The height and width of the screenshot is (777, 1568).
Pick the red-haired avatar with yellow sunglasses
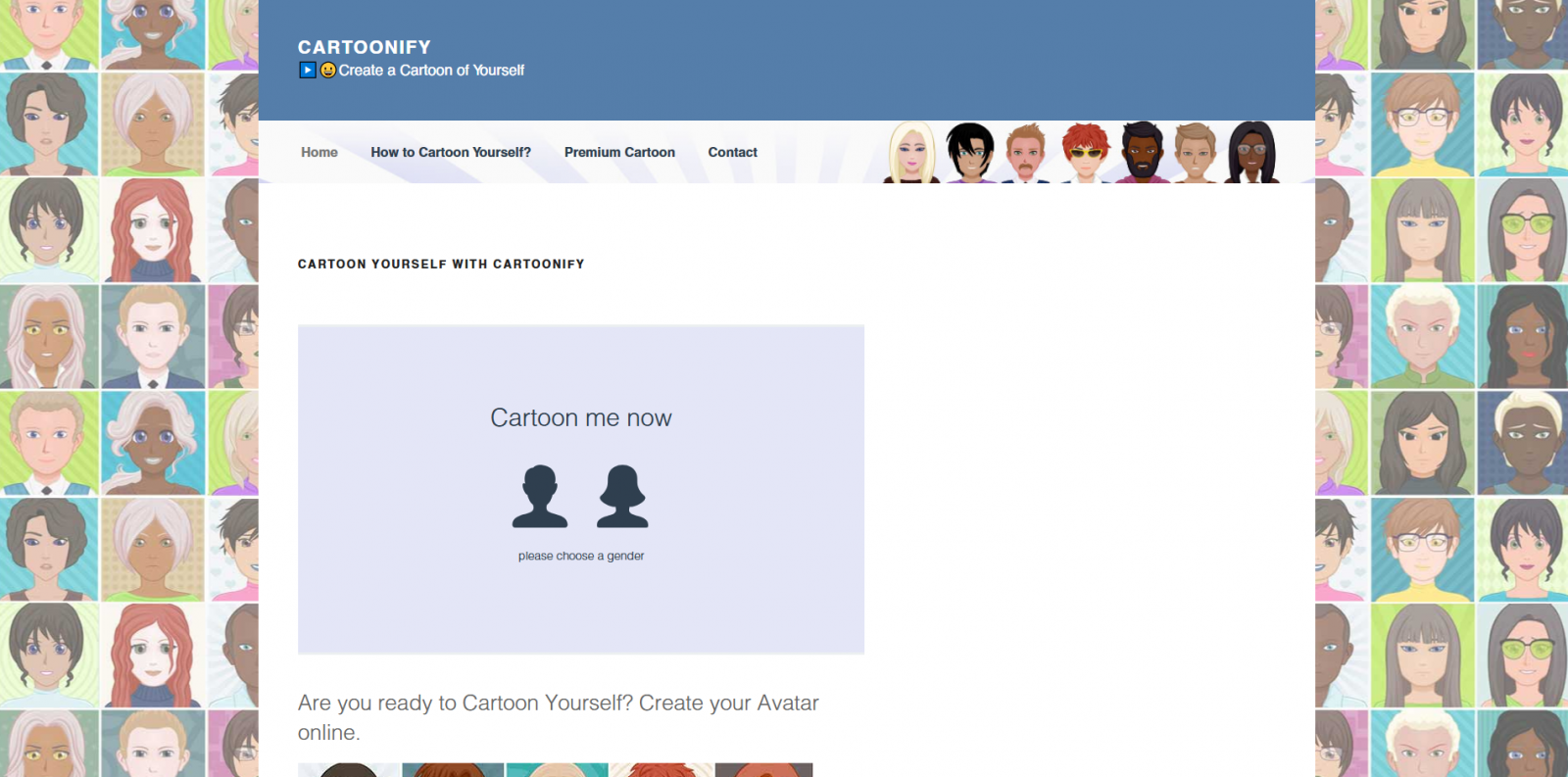pyautogui.click(x=1085, y=154)
